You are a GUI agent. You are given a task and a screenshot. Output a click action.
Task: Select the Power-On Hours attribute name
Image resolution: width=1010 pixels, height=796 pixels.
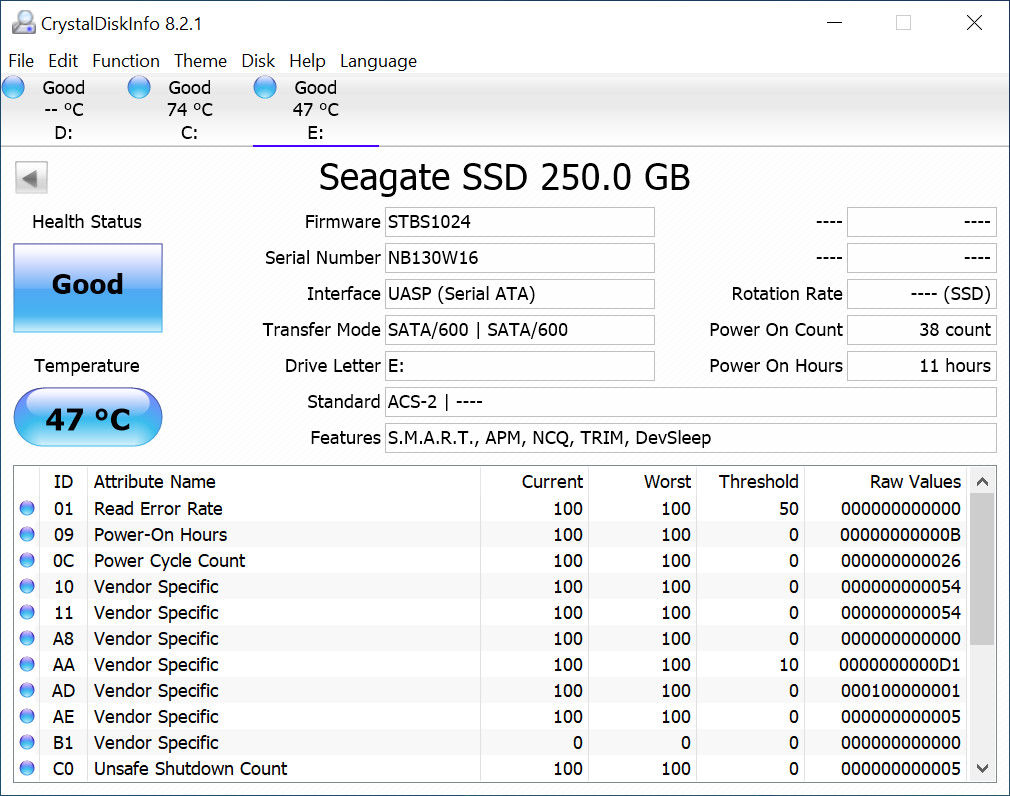160,535
